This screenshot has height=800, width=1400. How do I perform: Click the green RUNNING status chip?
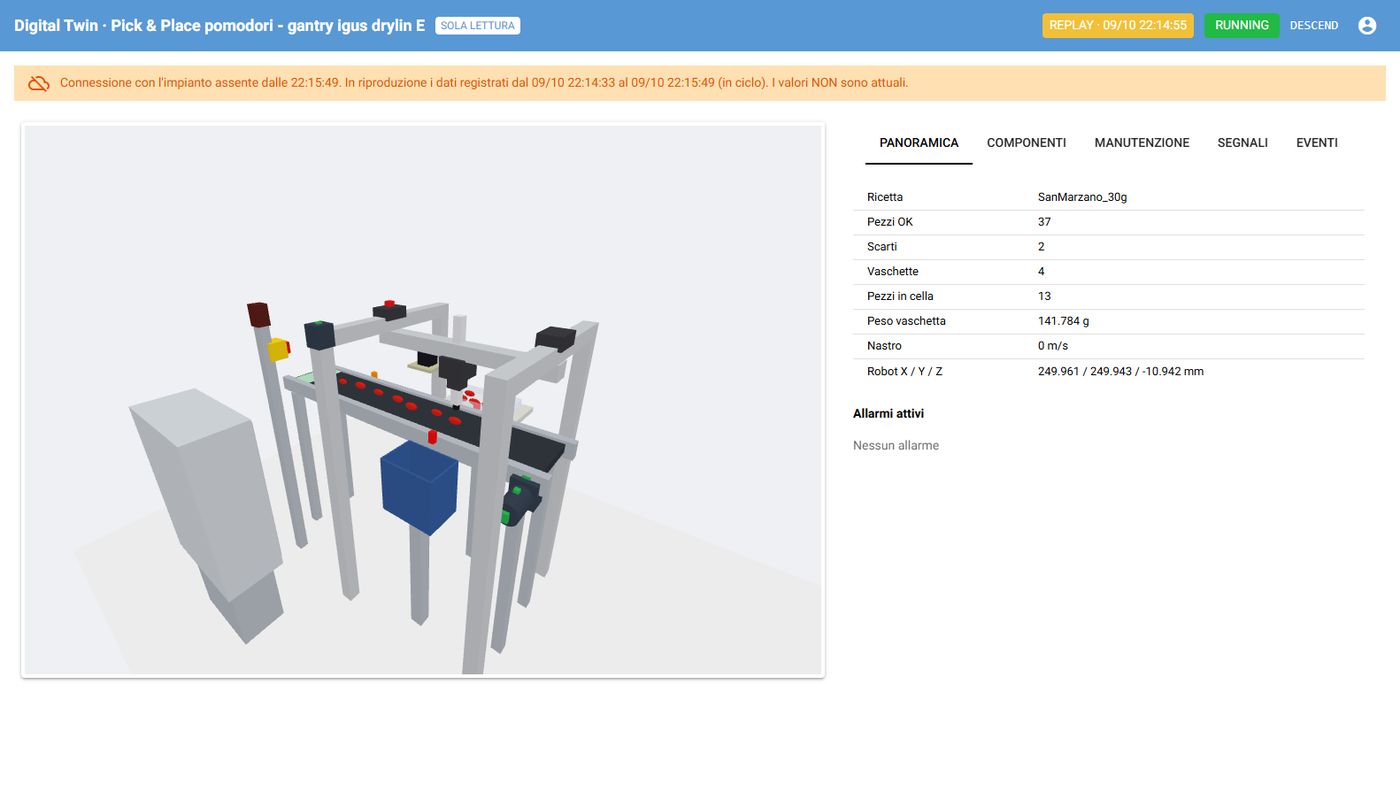coord(1242,26)
